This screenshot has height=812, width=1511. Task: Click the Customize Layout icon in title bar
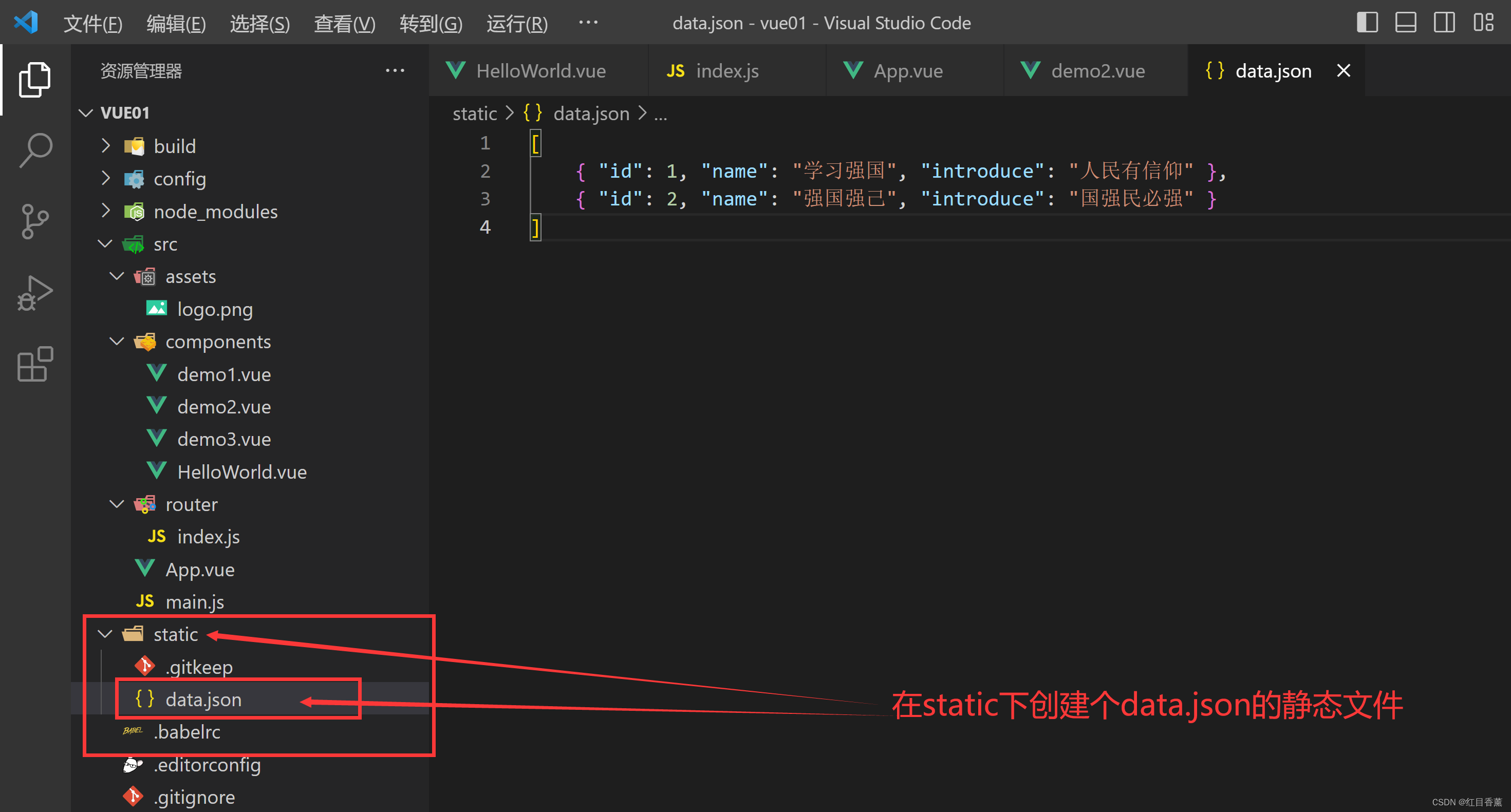1483,23
